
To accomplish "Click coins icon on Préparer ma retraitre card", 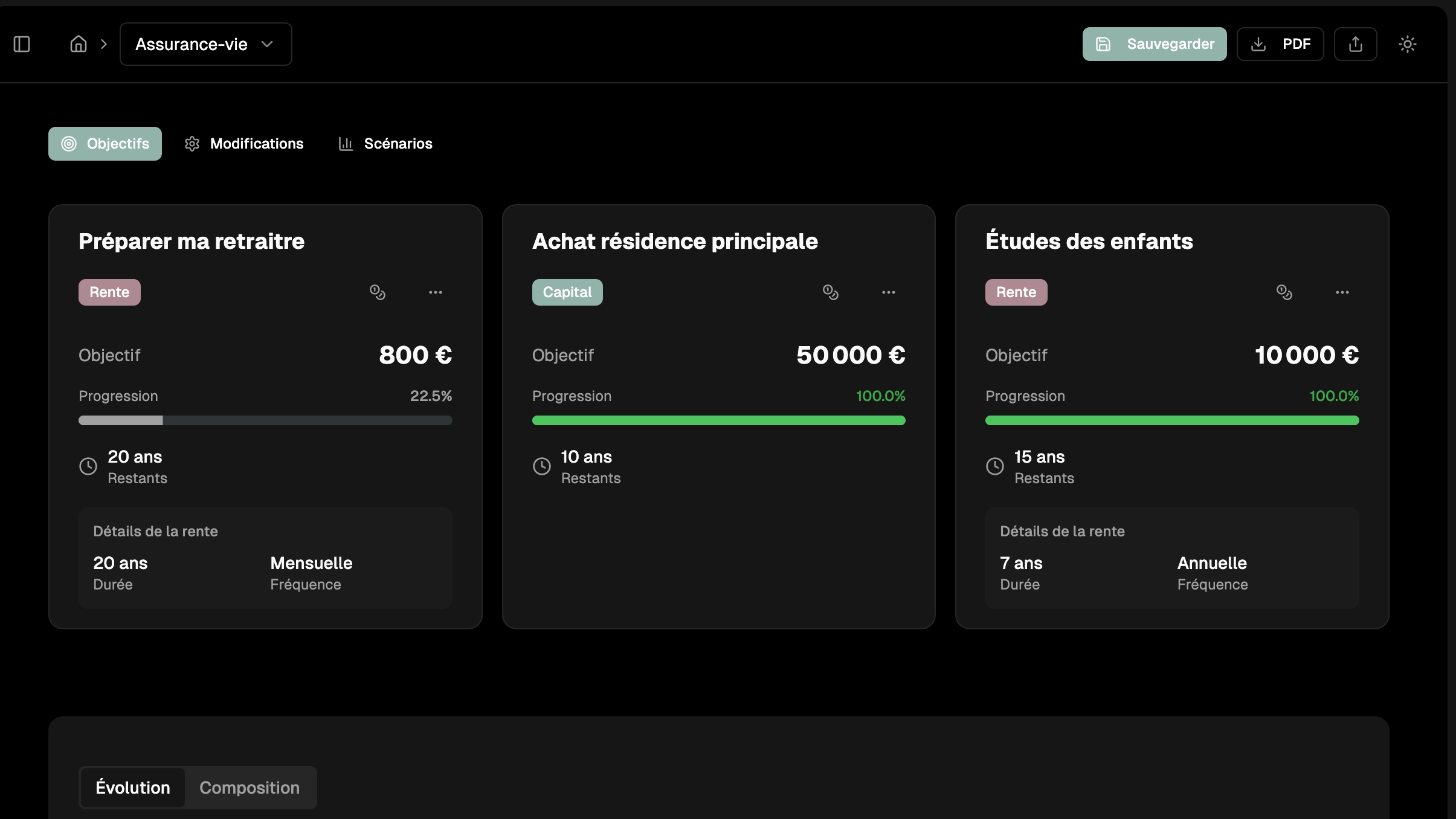I will (378, 292).
